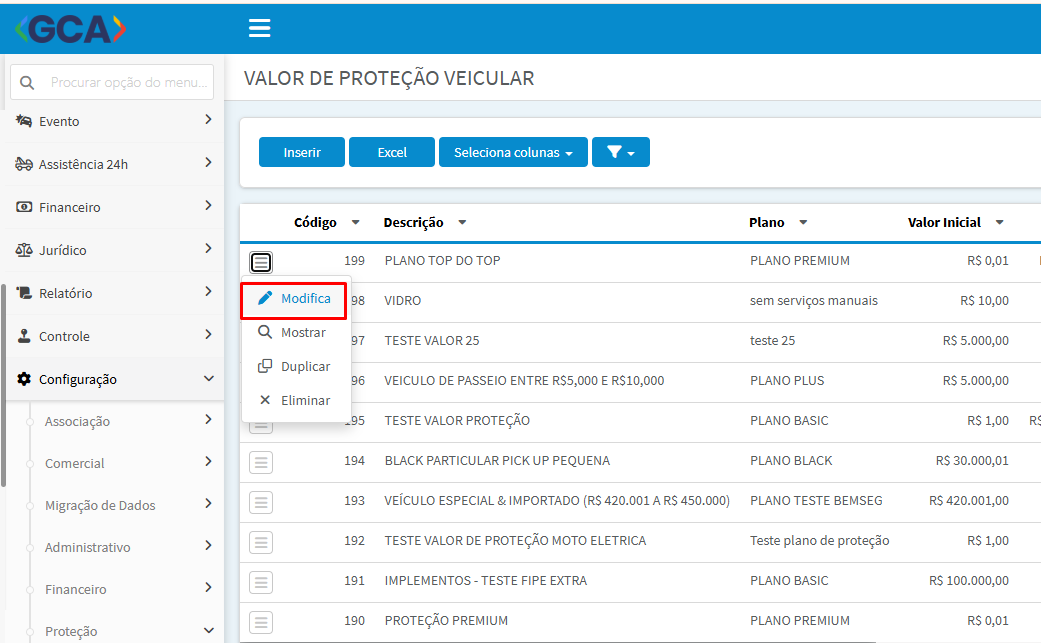Select the PROTEÇÃO PREMIUM description cell

click(x=446, y=620)
